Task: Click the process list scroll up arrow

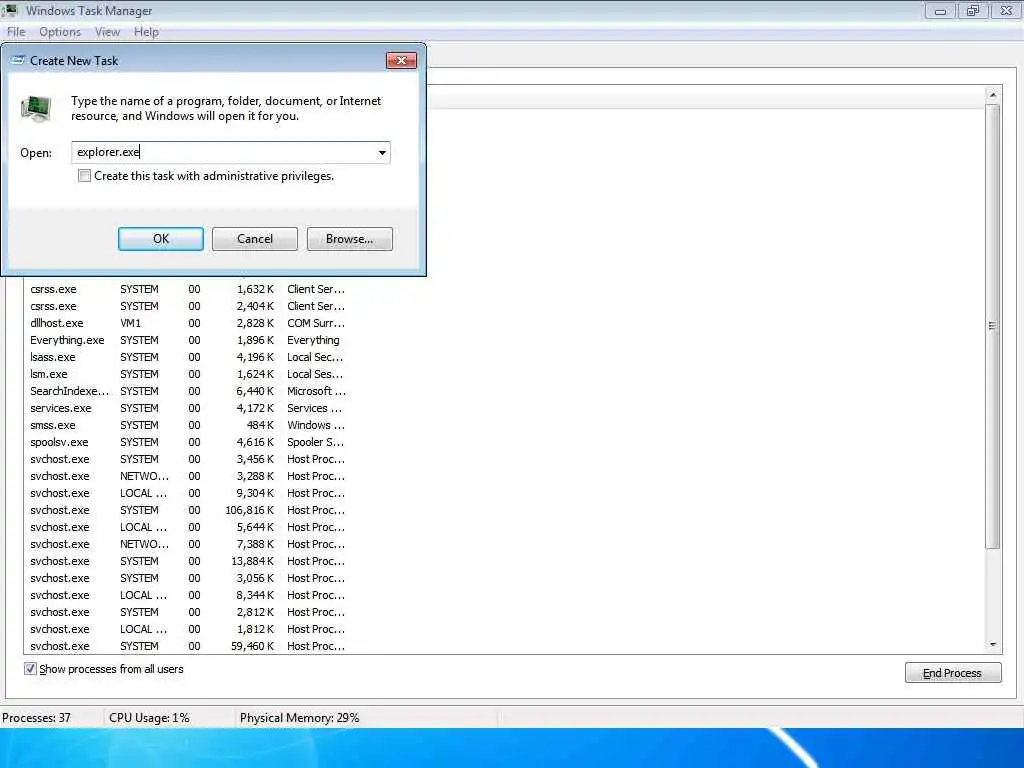Action: [993, 95]
